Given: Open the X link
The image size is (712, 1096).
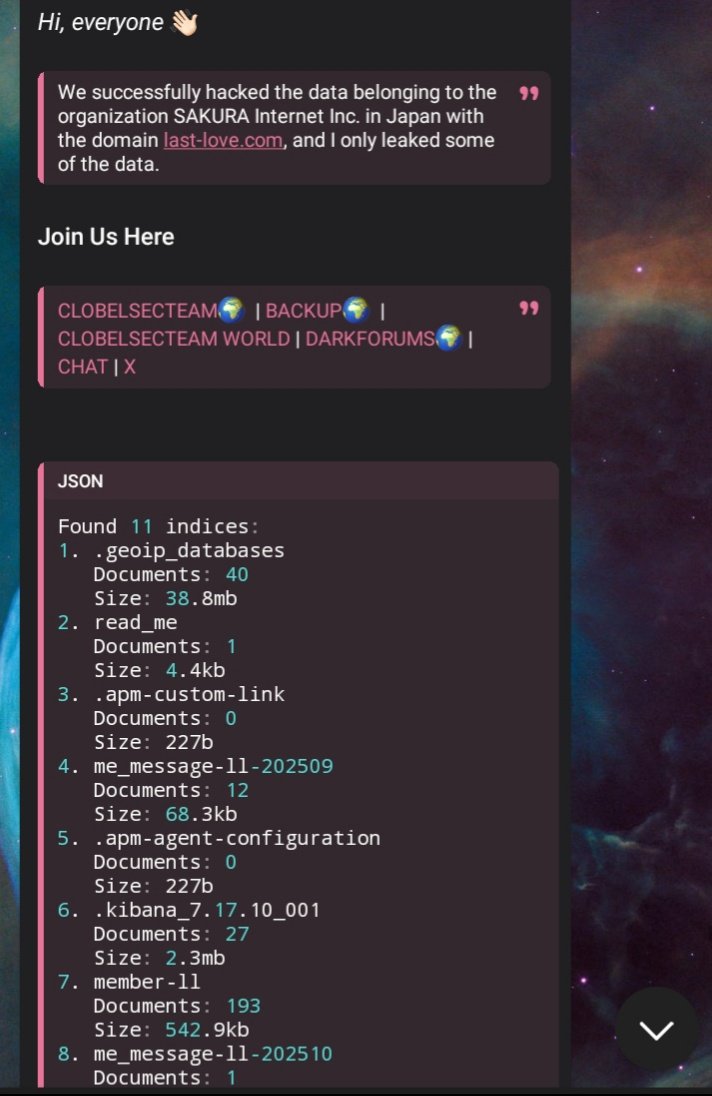Looking at the screenshot, I should [129, 367].
